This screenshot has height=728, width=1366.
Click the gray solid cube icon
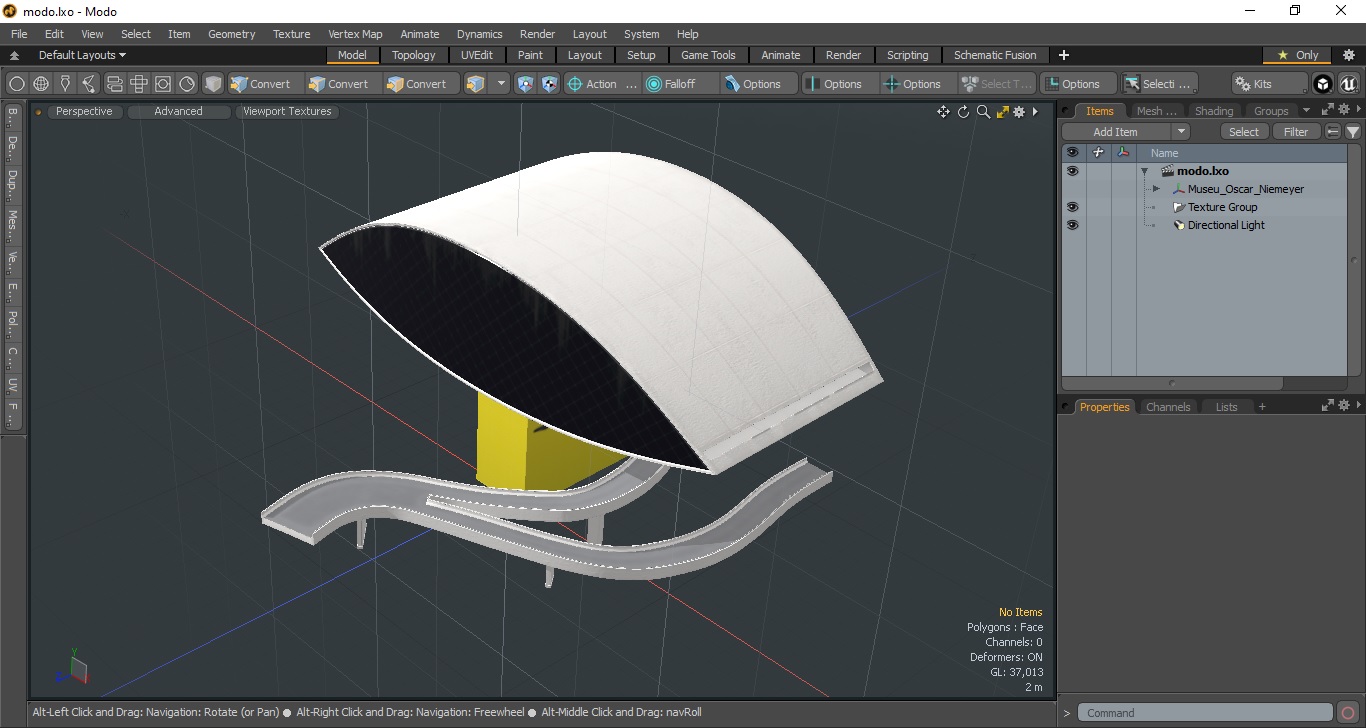tap(212, 84)
